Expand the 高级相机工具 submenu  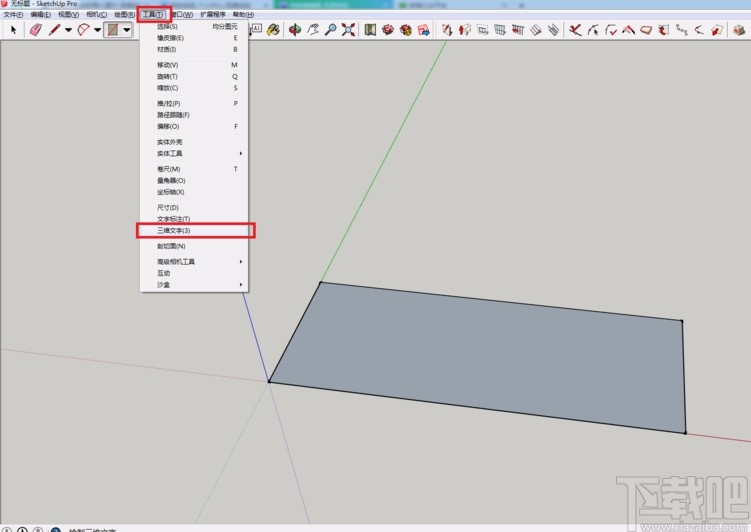click(194, 261)
